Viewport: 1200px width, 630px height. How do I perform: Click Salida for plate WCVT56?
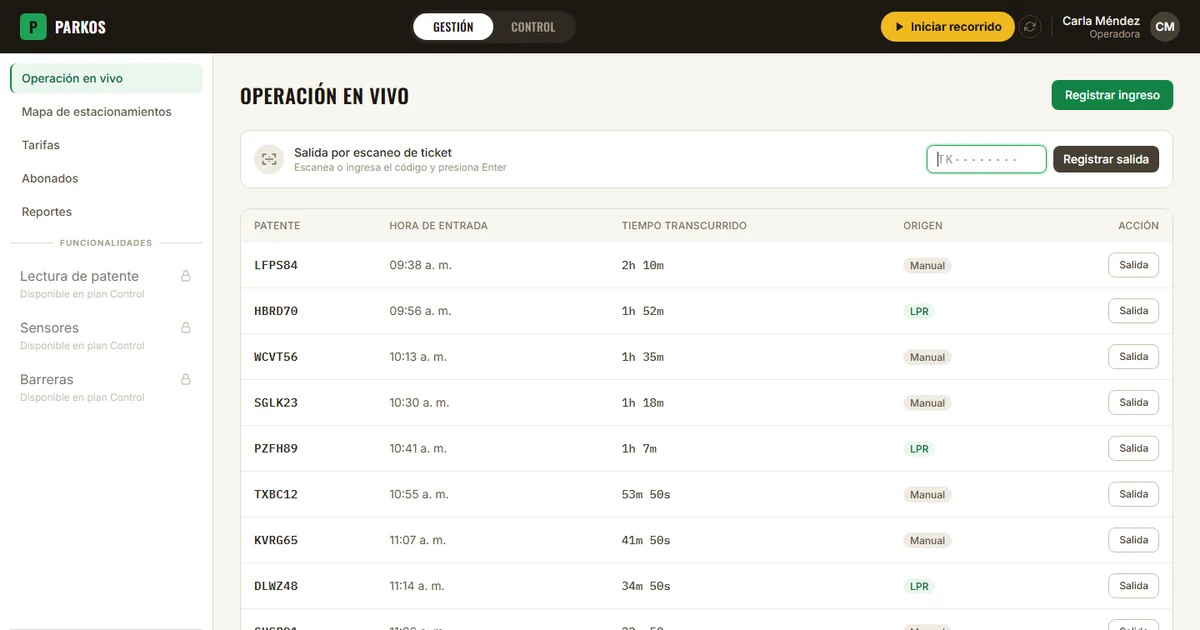(x=1133, y=357)
